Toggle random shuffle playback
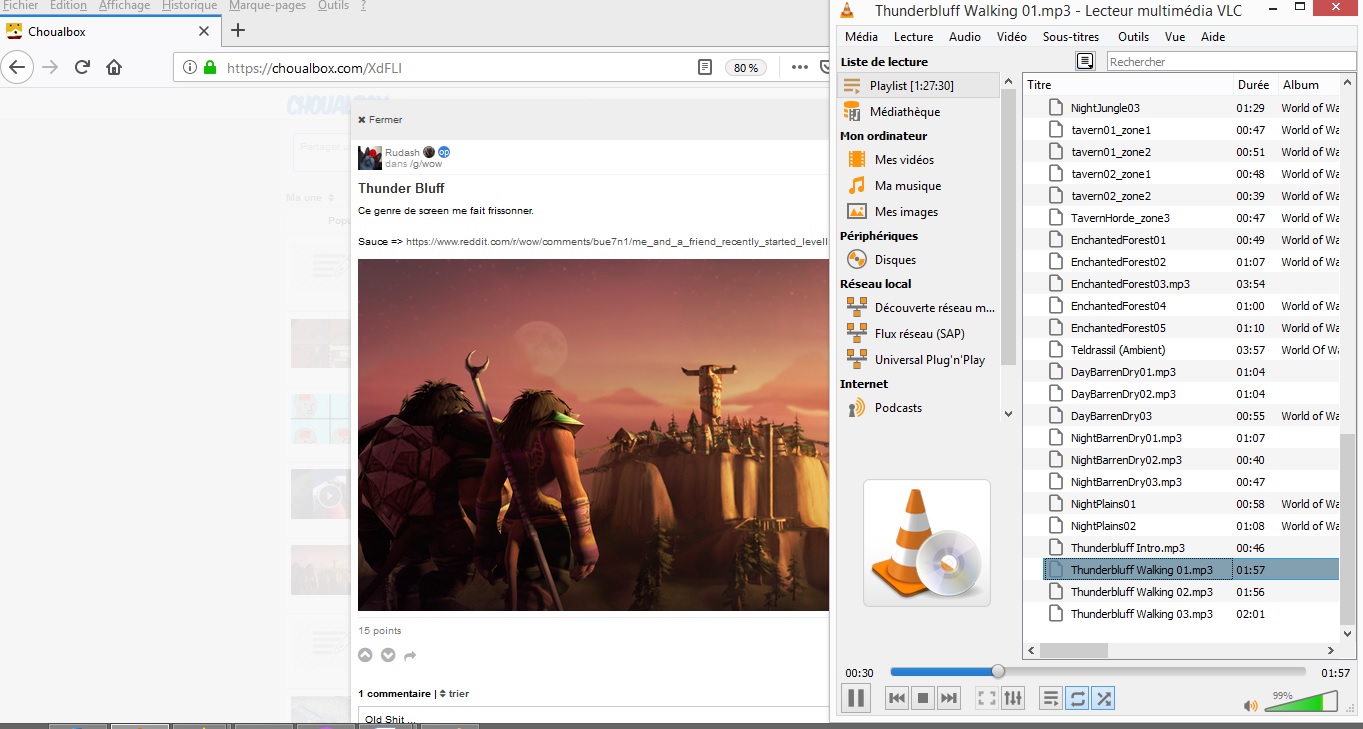This screenshot has height=729, width=1363. click(x=1103, y=698)
